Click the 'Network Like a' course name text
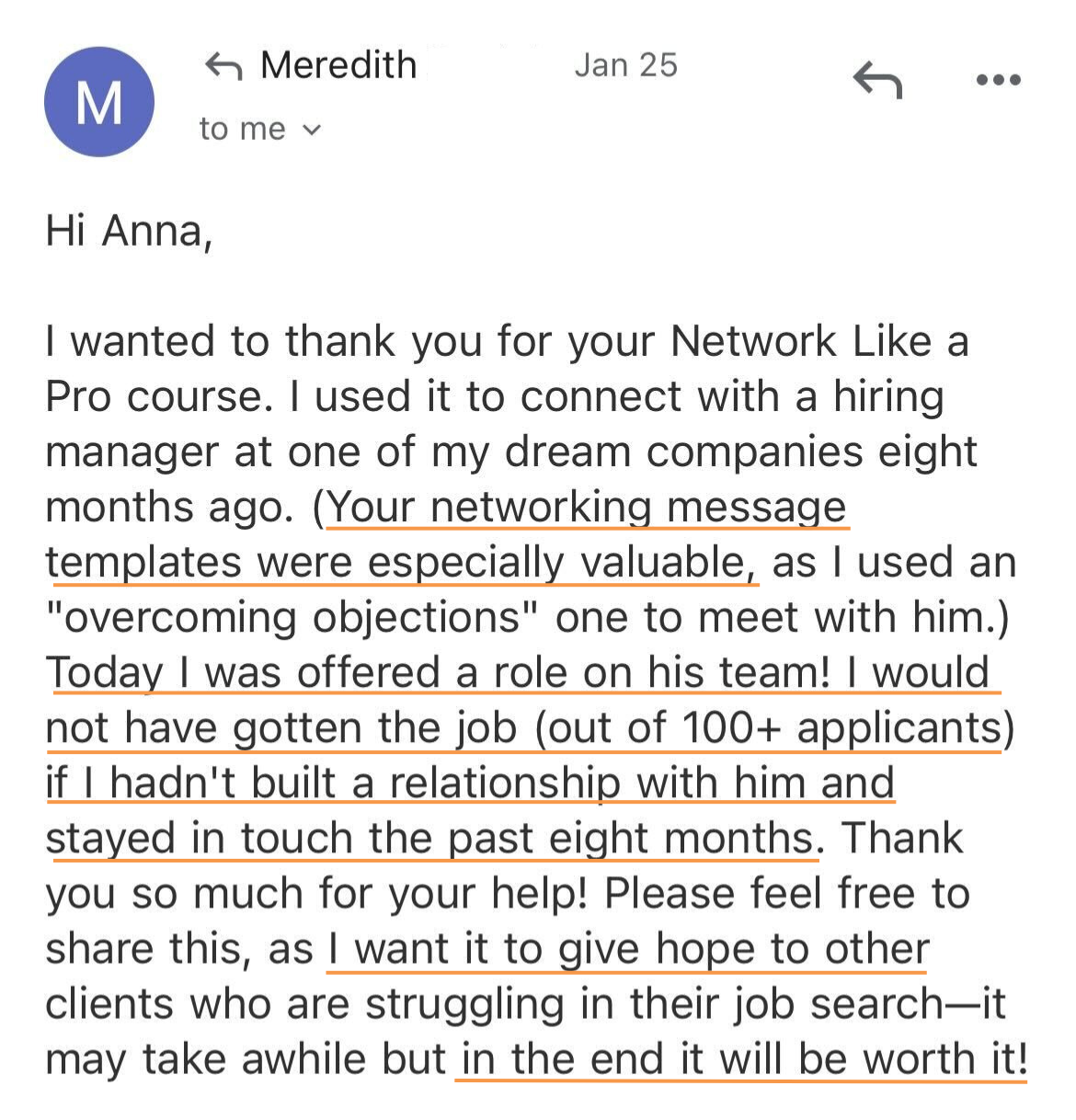This screenshot has width=1076, height=1120. pos(819,341)
